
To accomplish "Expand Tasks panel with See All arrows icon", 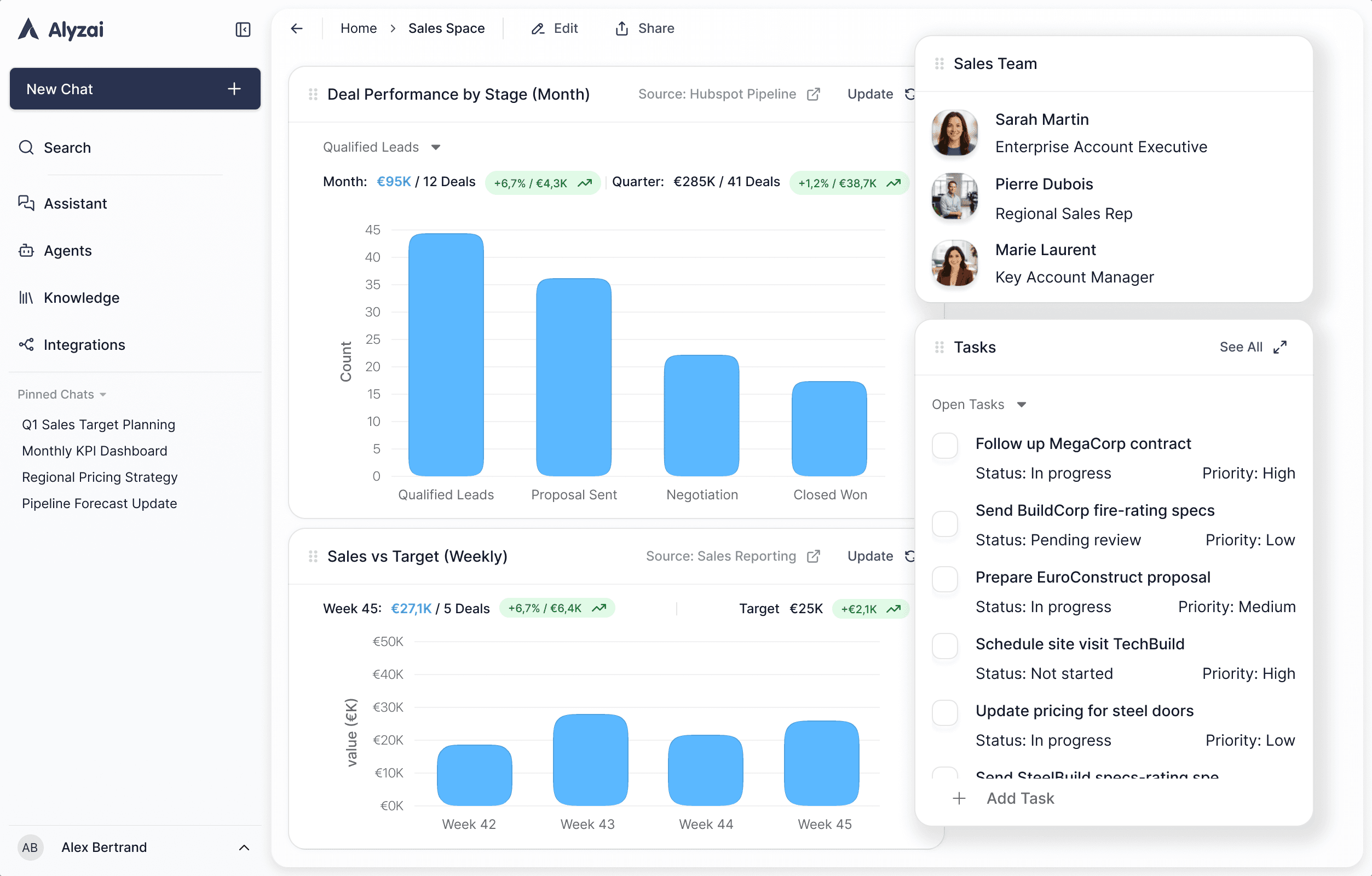I will pos(1279,347).
